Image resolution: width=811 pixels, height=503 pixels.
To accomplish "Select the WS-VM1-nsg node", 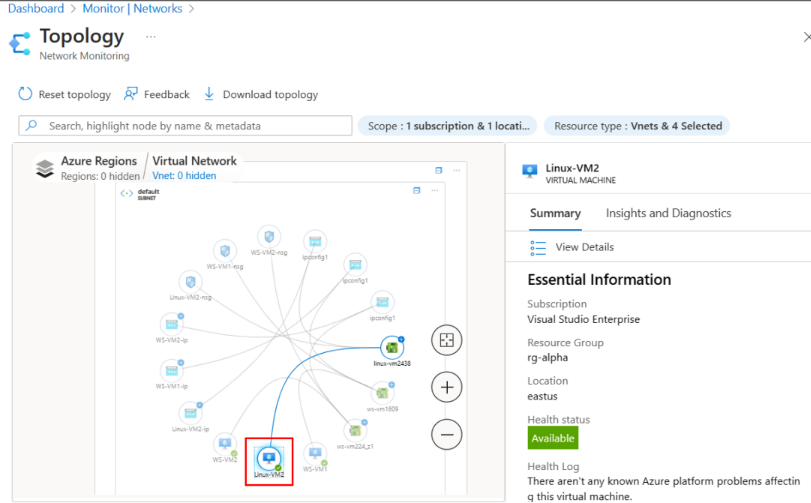I will 225,251.
